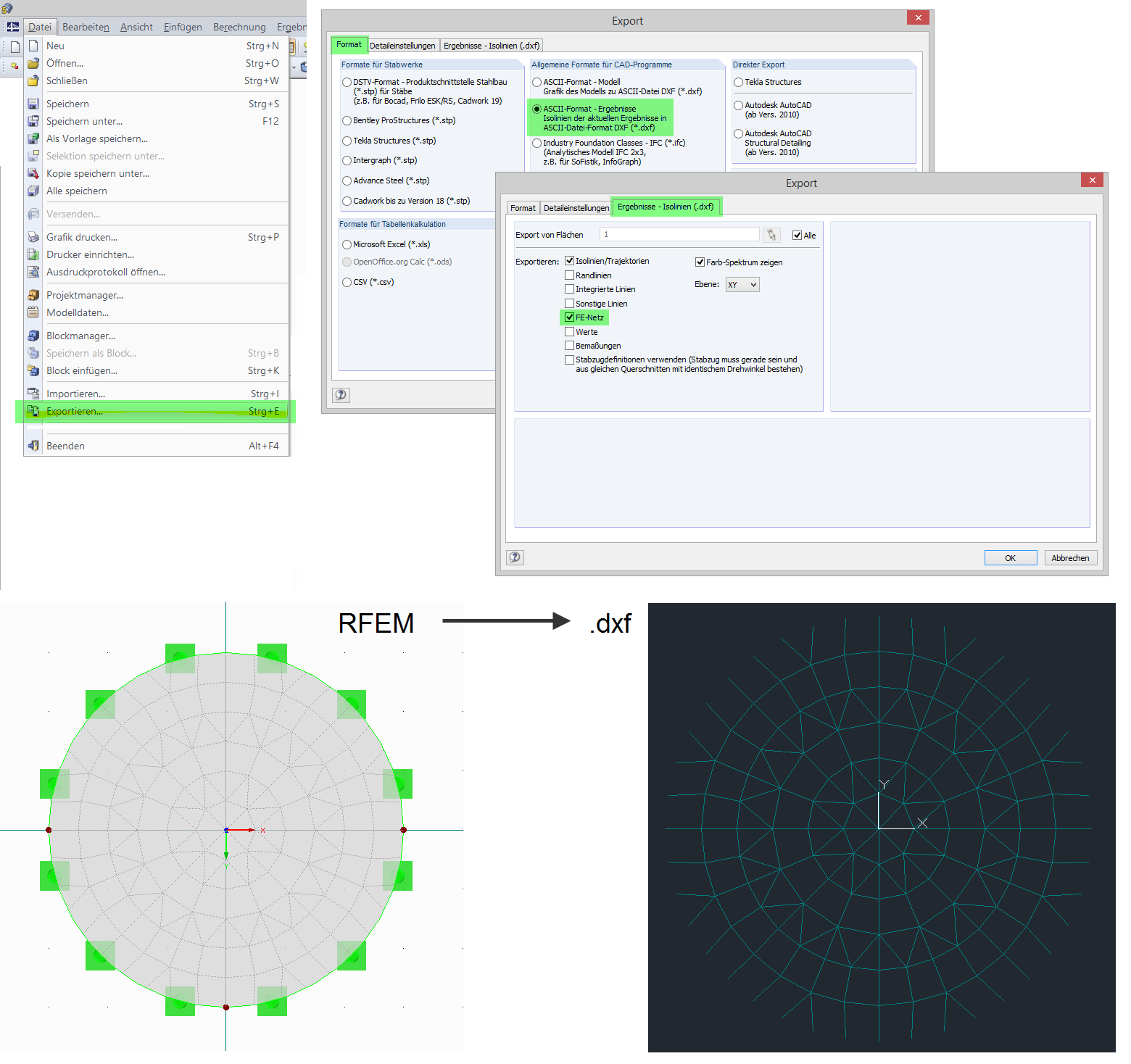Screen dimensions: 1131x1064
Task: Click the Blockmanager icon
Action: point(33,335)
